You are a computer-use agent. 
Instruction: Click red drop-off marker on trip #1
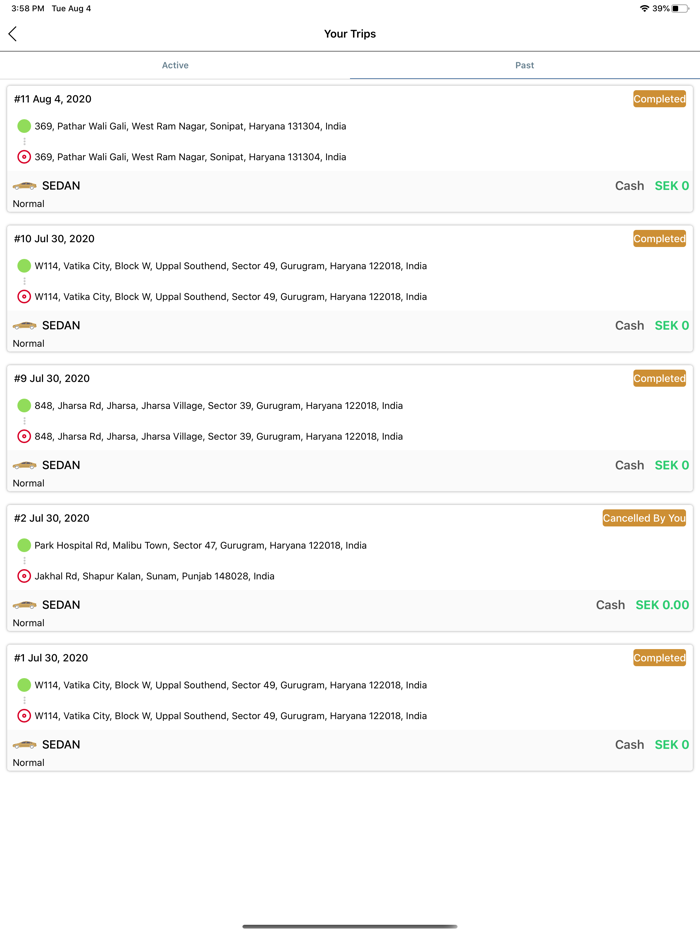pos(24,716)
